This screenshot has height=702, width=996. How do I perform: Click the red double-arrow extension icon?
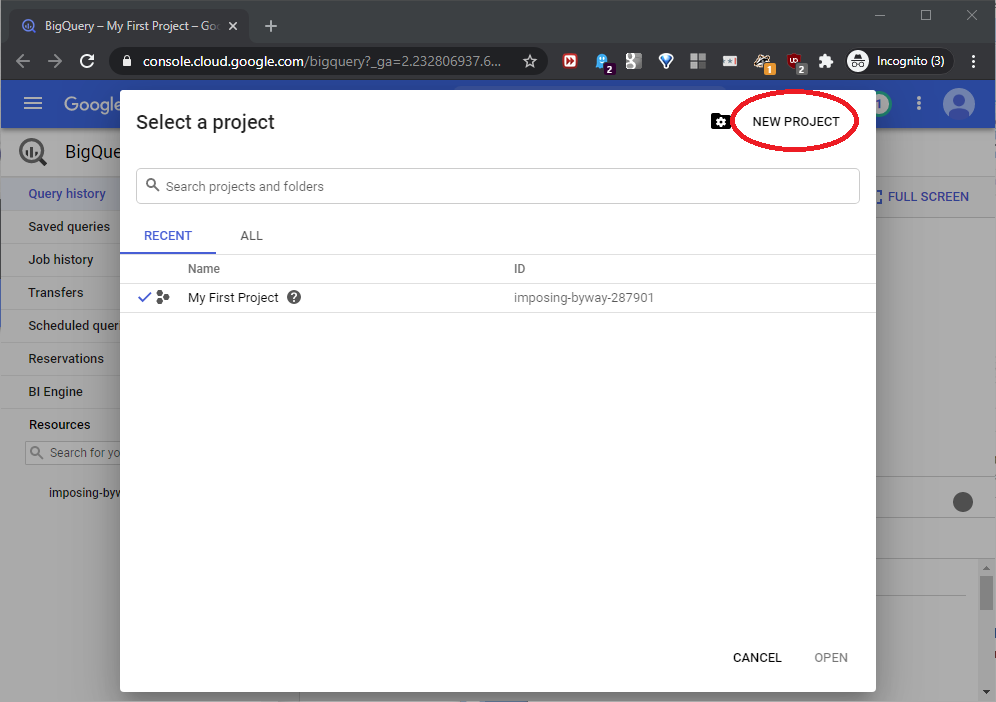(x=570, y=61)
